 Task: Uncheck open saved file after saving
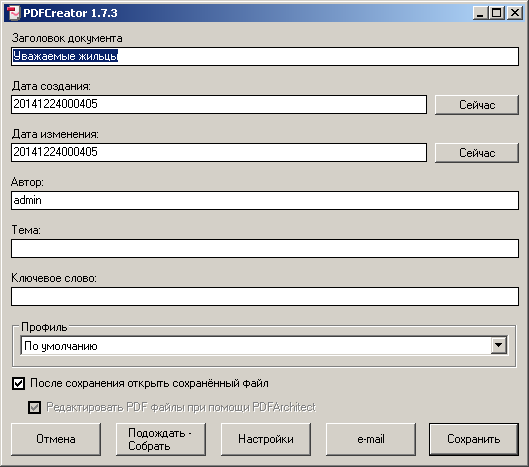click(18, 384)
